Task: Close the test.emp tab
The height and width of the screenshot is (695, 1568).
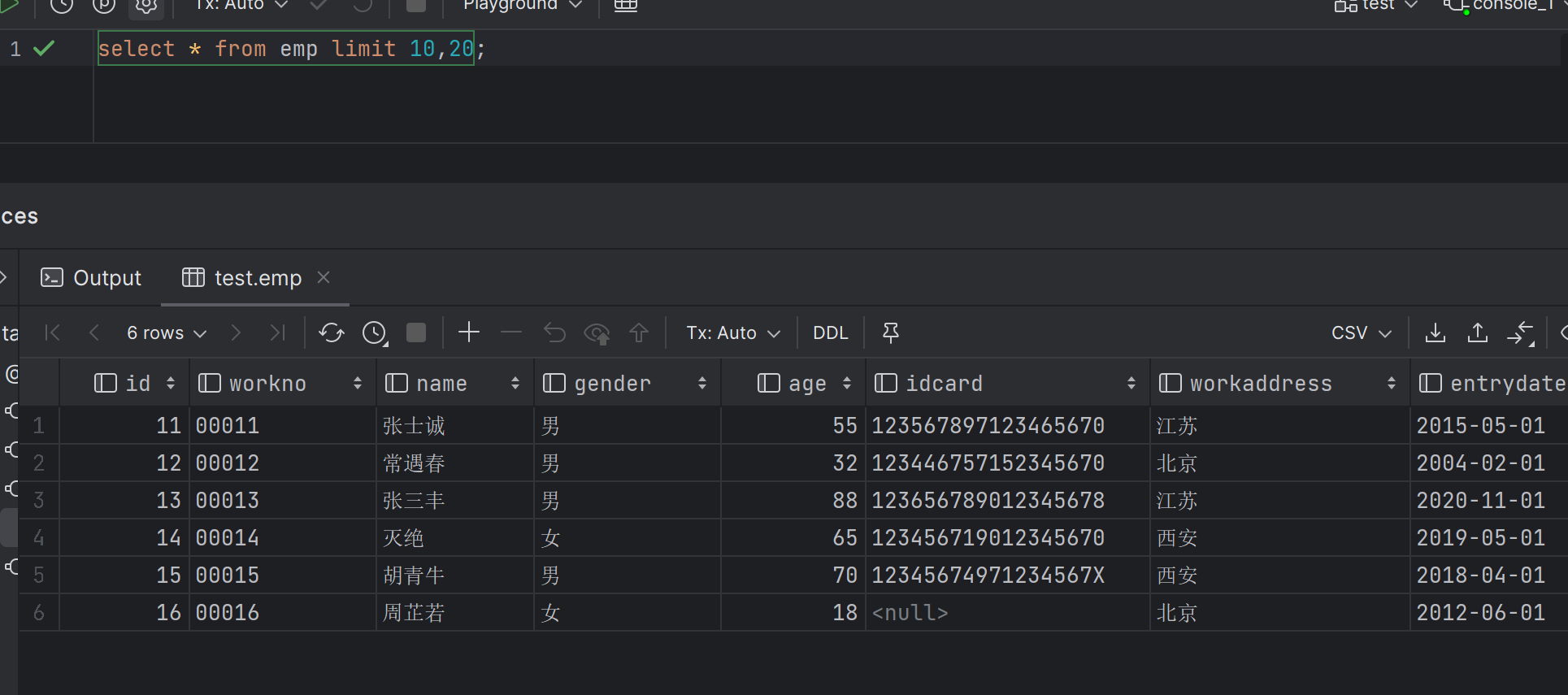Action: (324, 277)
